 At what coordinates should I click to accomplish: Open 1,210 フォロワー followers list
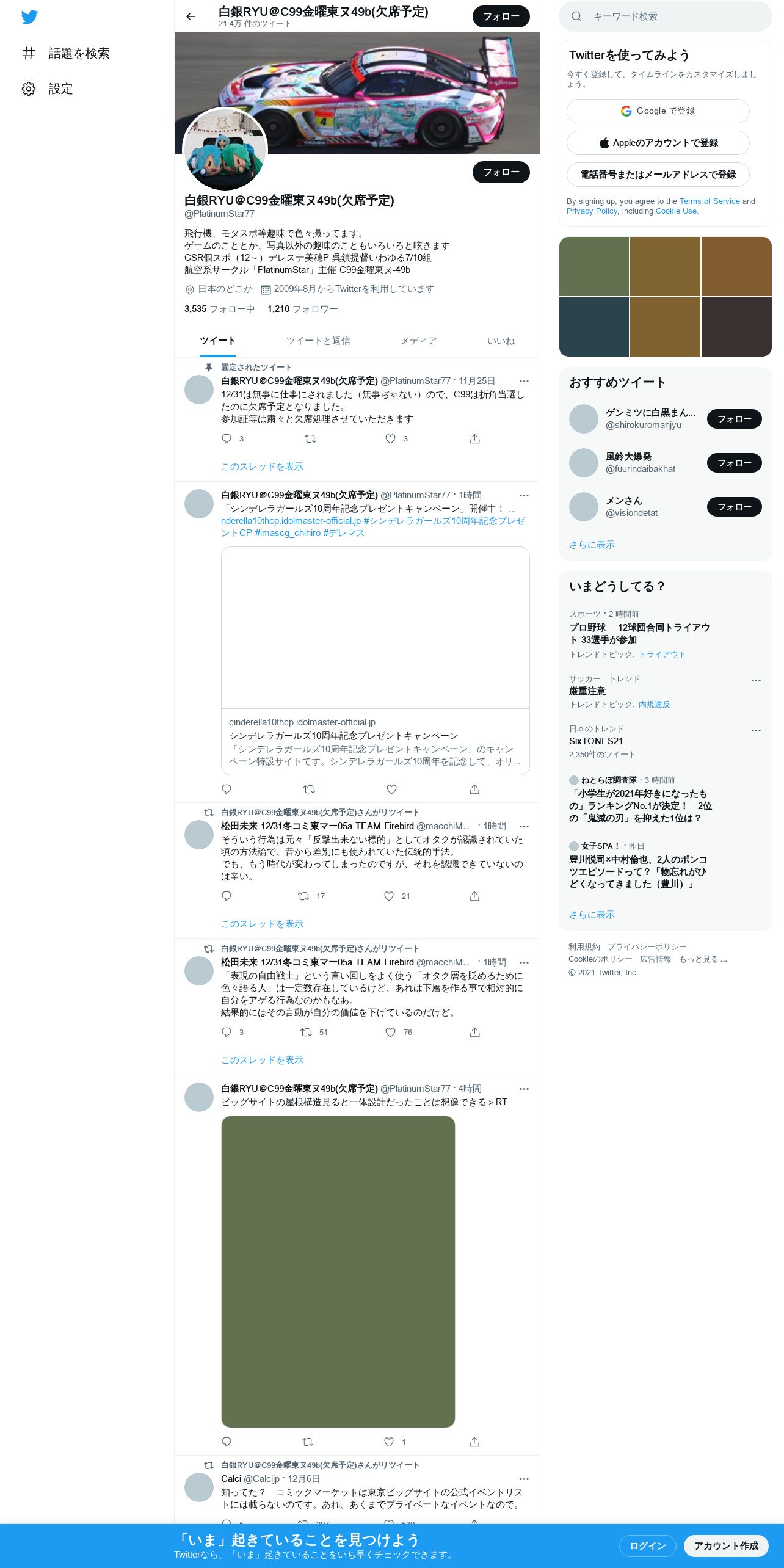[303, 309]
